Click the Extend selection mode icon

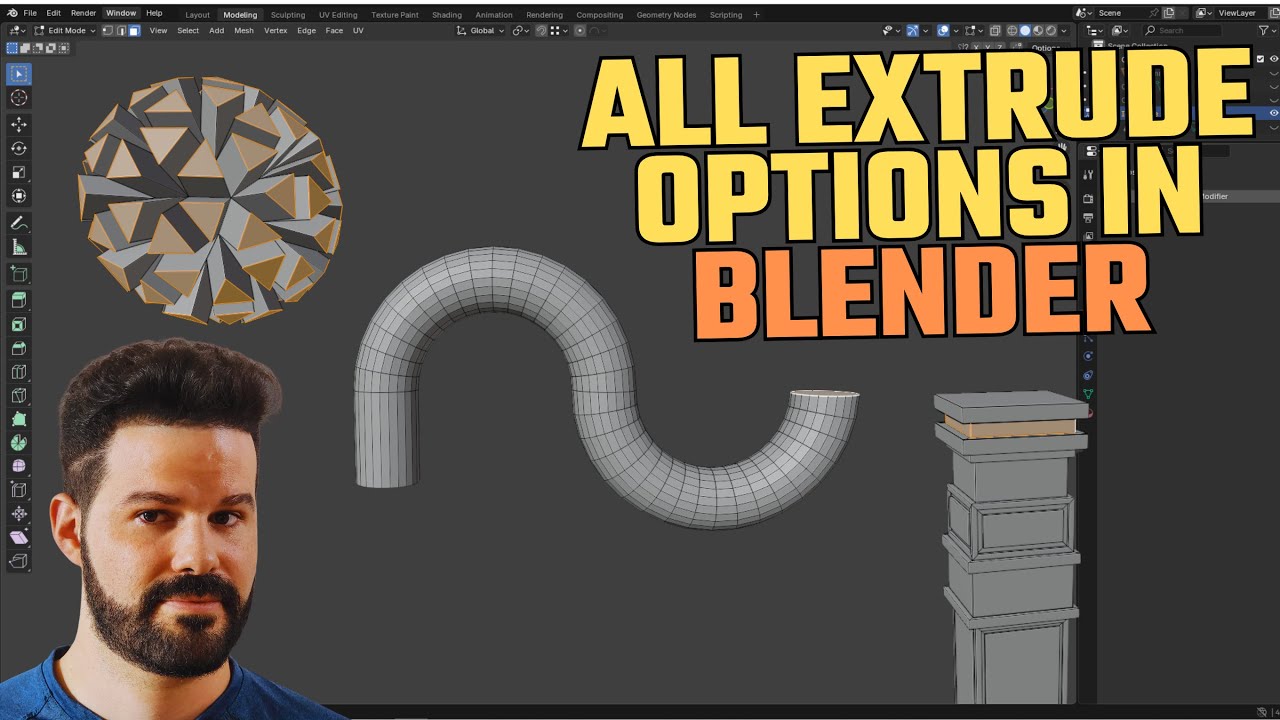tap(24, 48)
